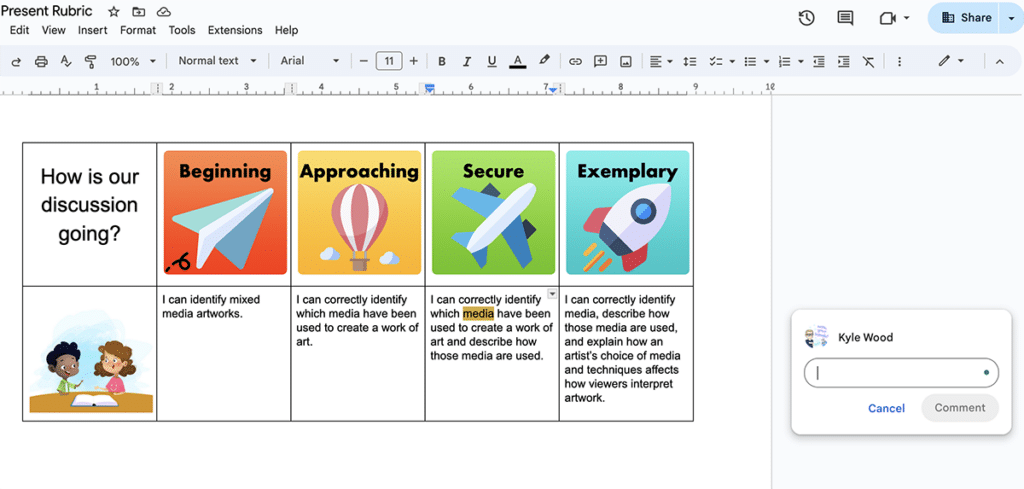The width and height of the screenshot is (1024, 489).
Task: Increase font size with the plus button
Action: pyautogui.click(x=413, y=61)
